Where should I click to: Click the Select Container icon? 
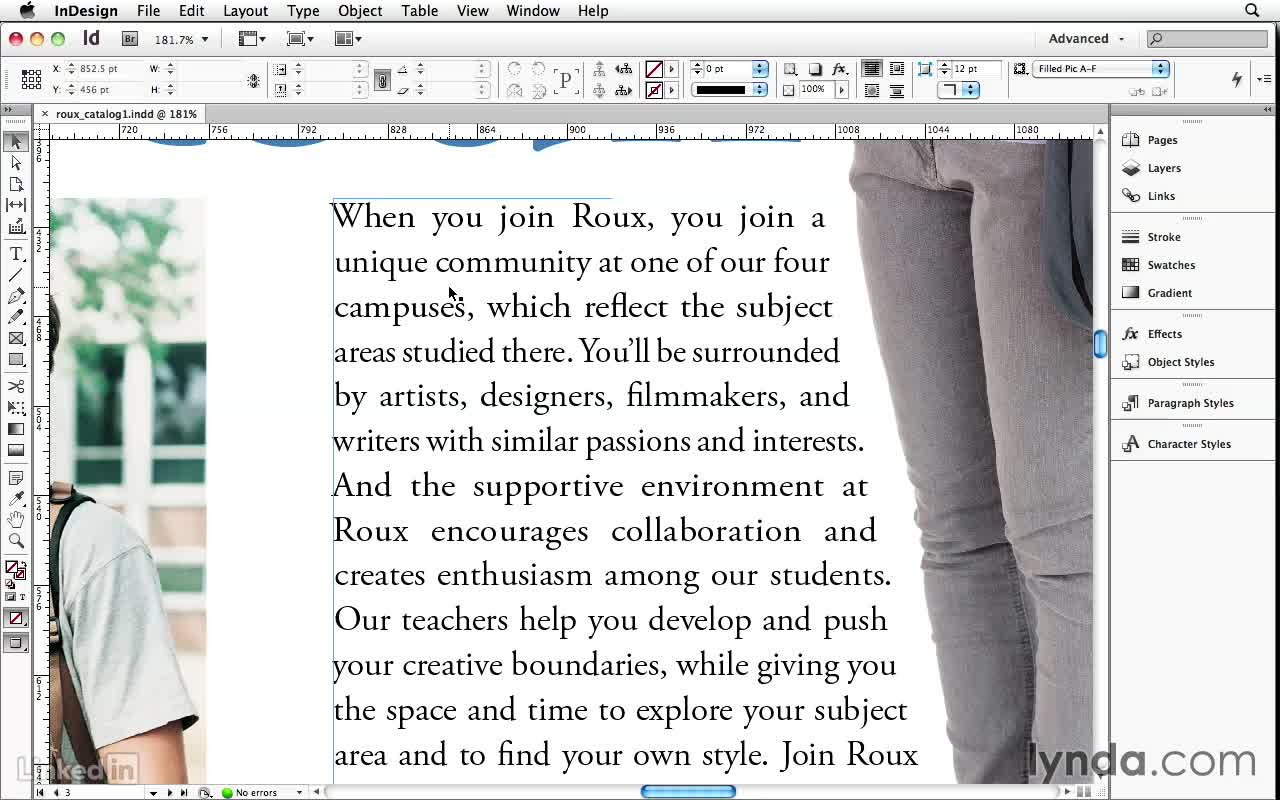click(x=599, y=69)
